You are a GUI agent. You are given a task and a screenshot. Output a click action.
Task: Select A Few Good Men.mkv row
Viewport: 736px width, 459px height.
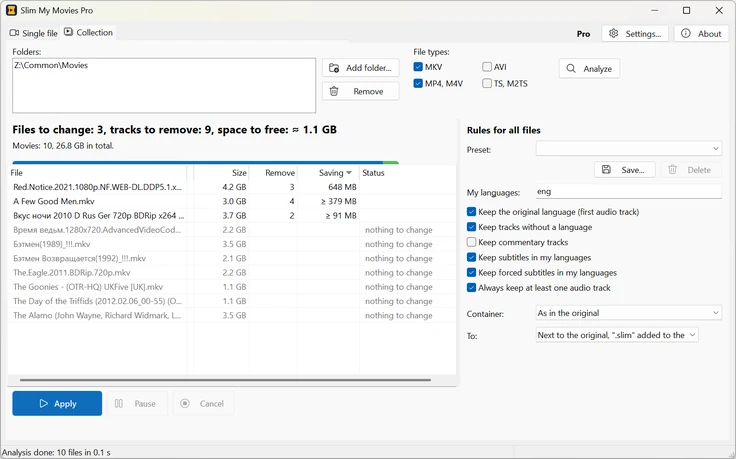click(232, 201)
